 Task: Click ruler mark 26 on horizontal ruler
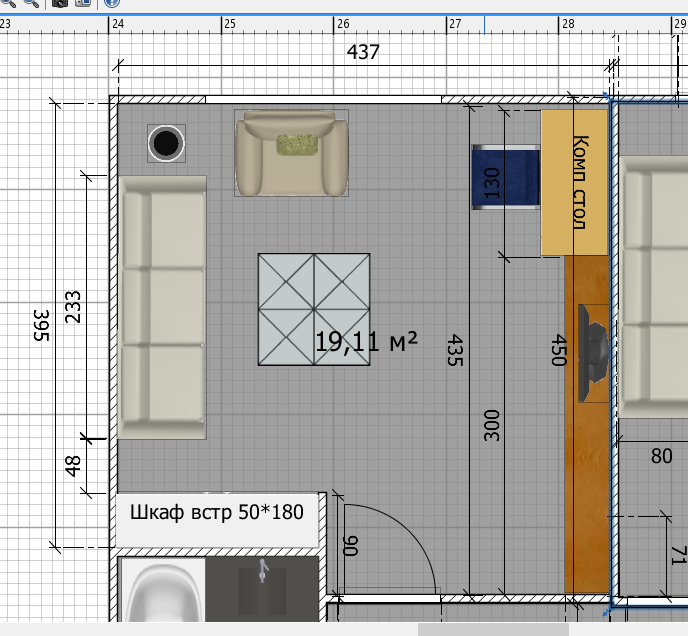coord(343,23)
